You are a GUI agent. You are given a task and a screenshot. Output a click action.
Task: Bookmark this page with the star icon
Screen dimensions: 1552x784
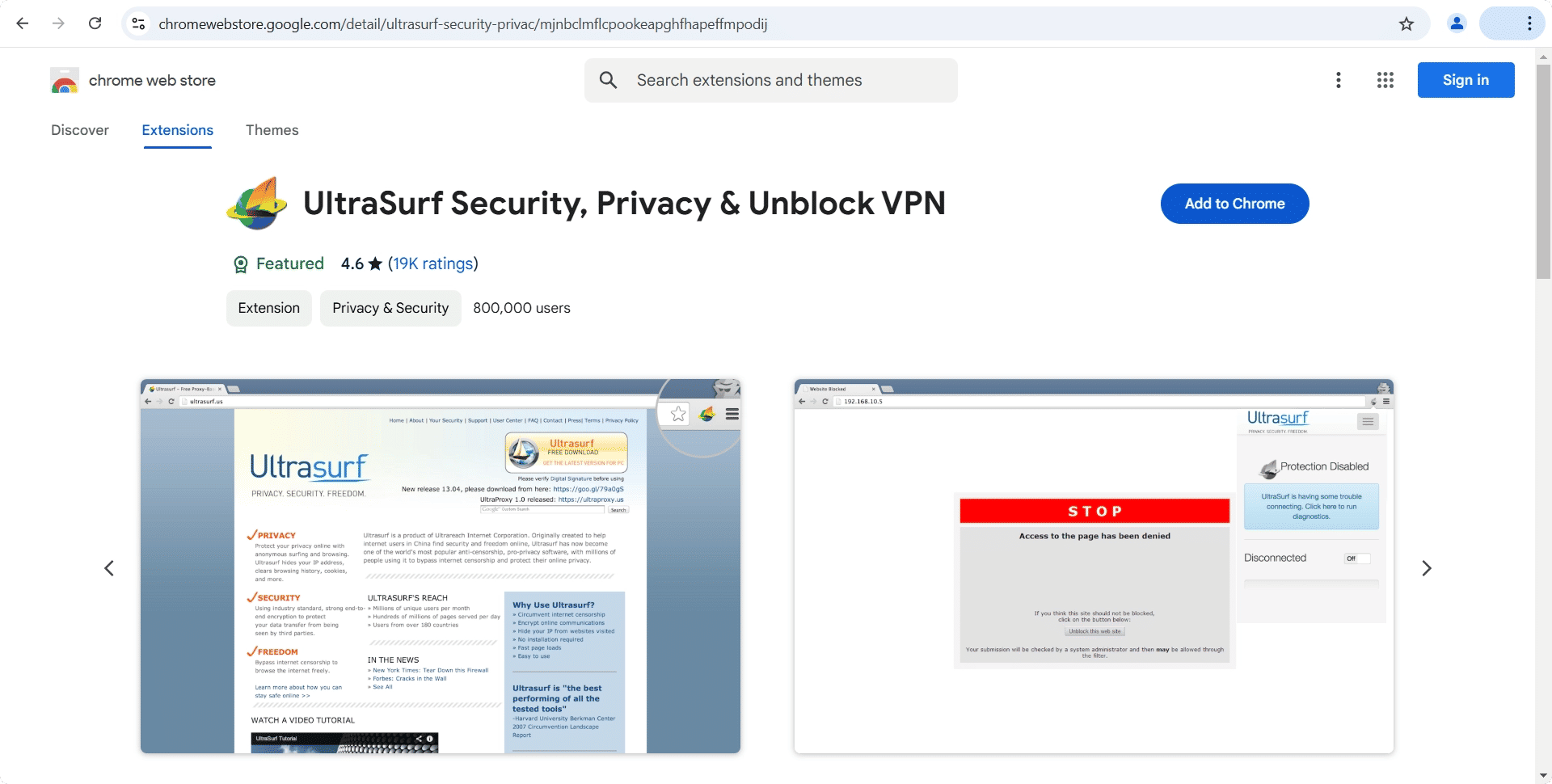[1406, 23]
